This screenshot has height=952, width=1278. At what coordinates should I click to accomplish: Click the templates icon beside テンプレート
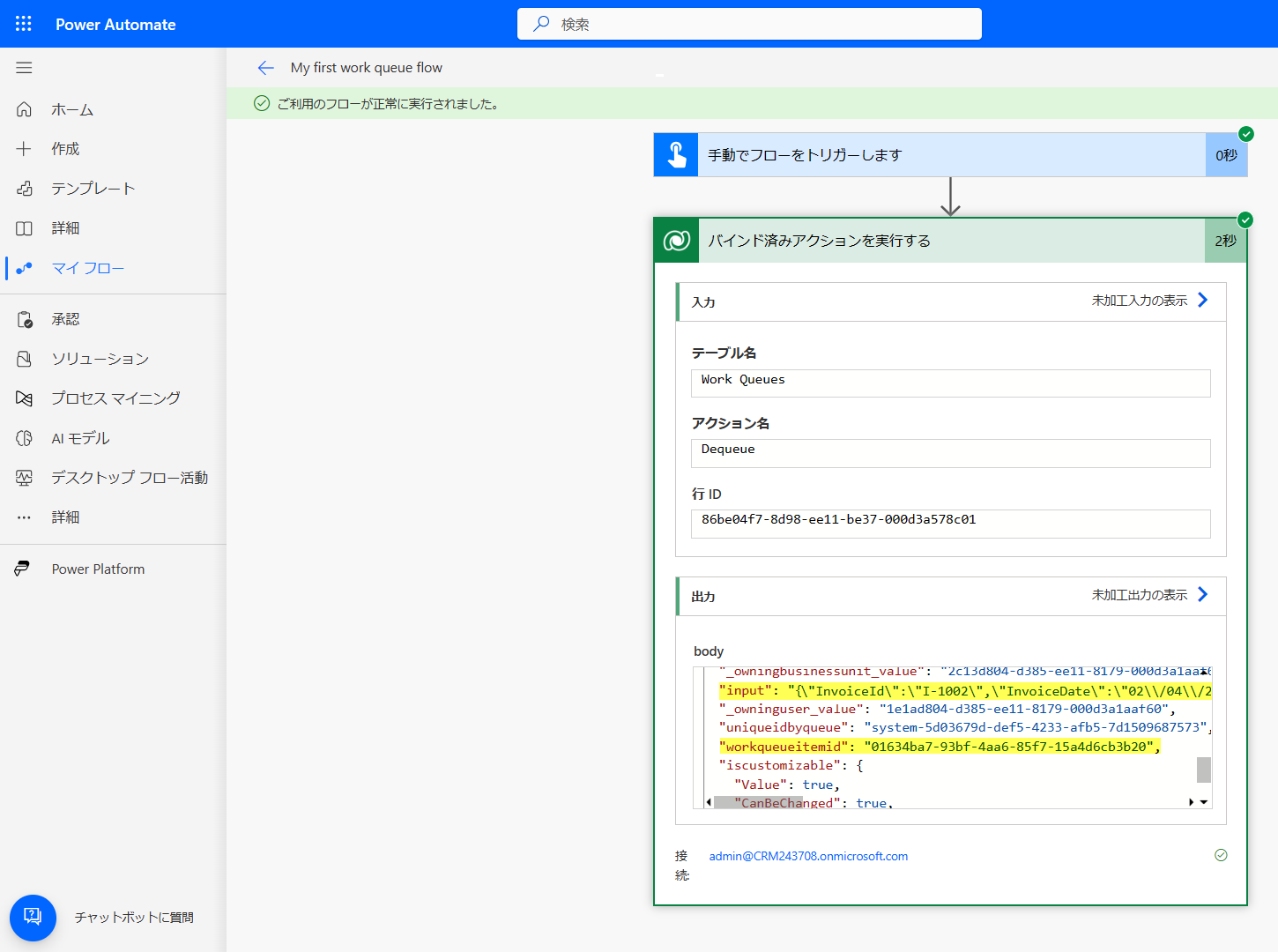(x=24, y=189)
